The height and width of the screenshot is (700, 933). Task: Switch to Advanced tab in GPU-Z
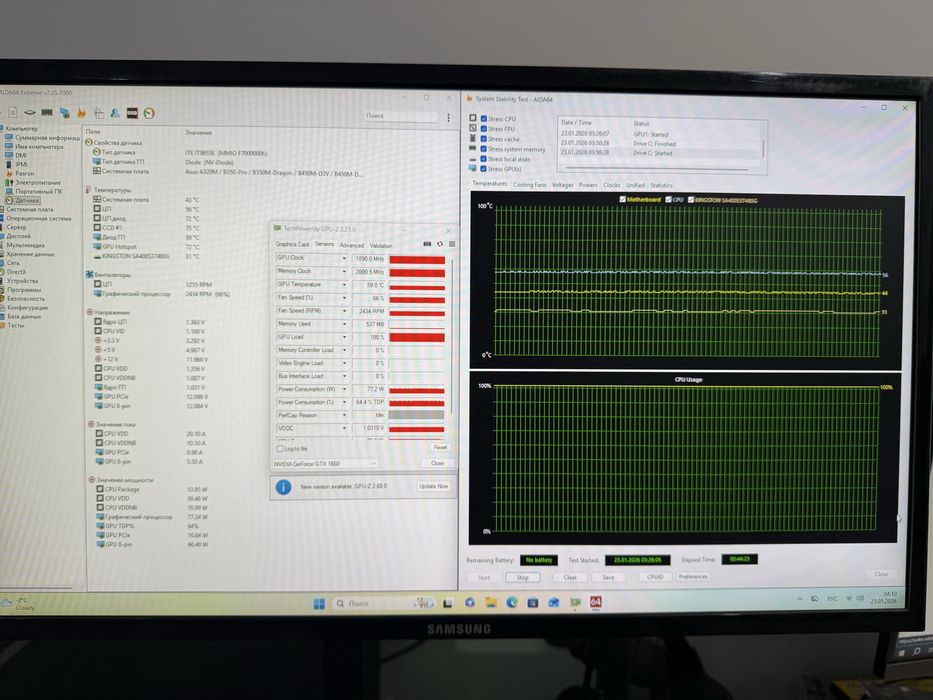(x=352, y=245)
